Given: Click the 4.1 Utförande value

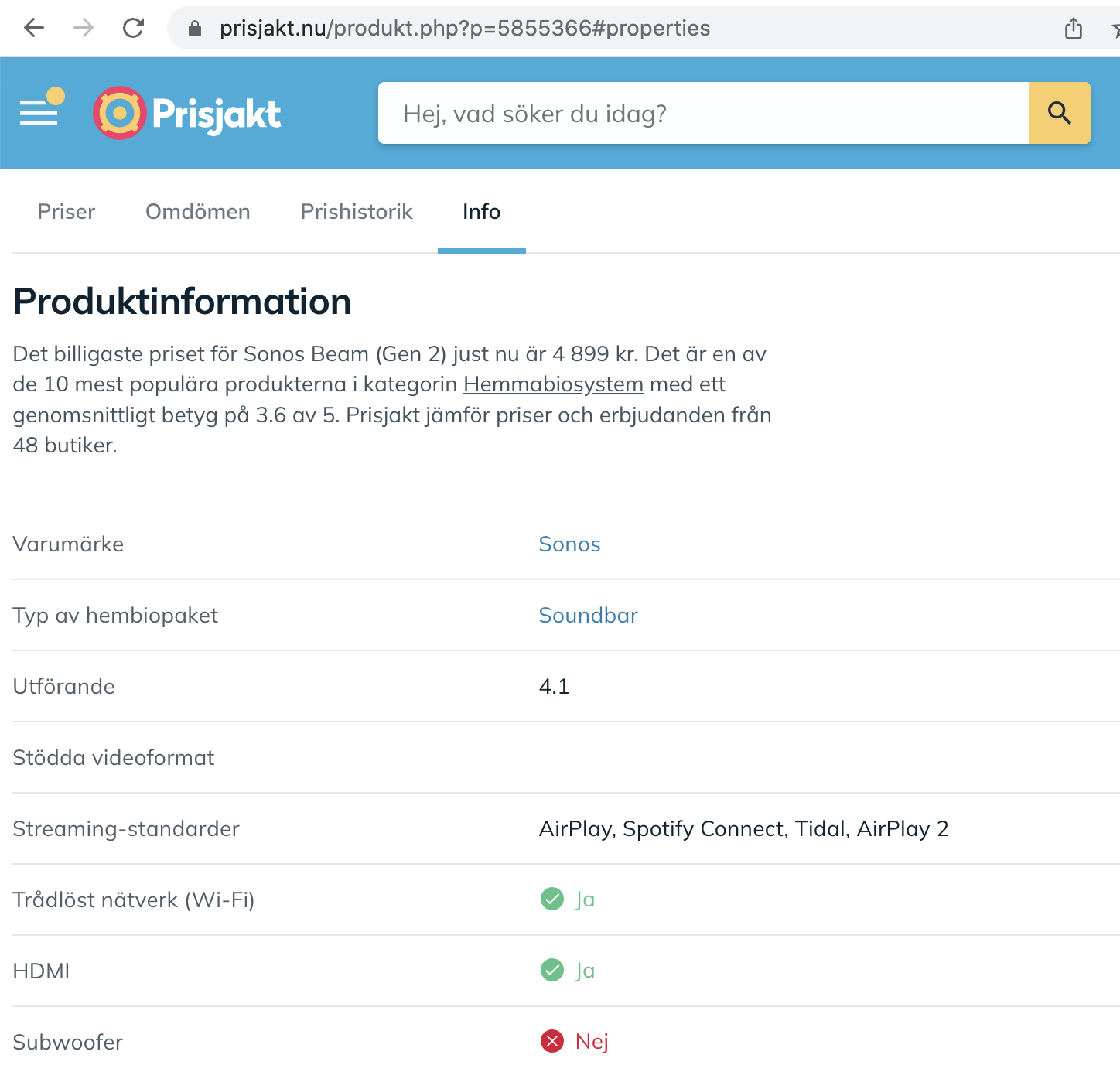Looking at the screenshot, I should [x=555, y=687].
